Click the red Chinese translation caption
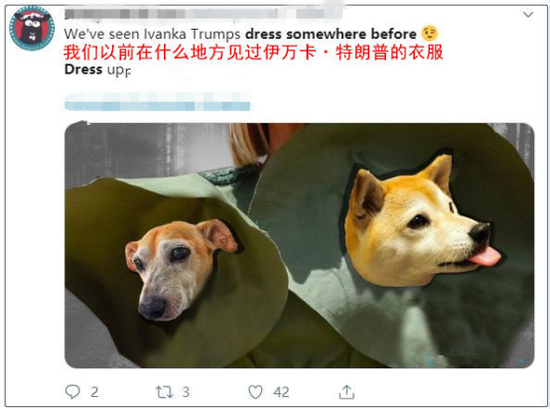550x409 pixels. 253,52
